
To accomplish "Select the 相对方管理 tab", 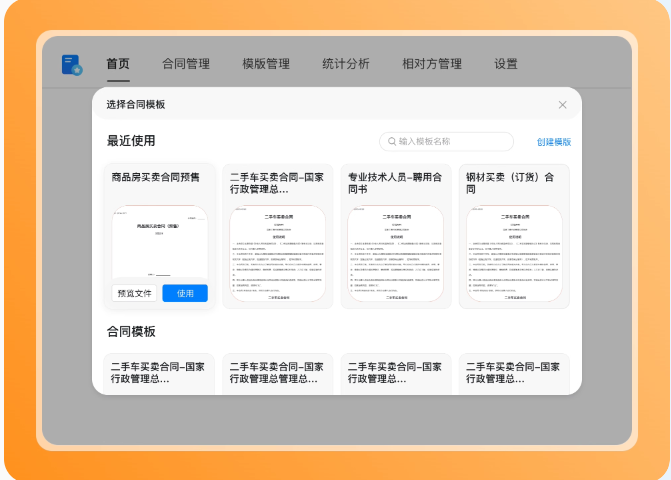I will (432, 64).
